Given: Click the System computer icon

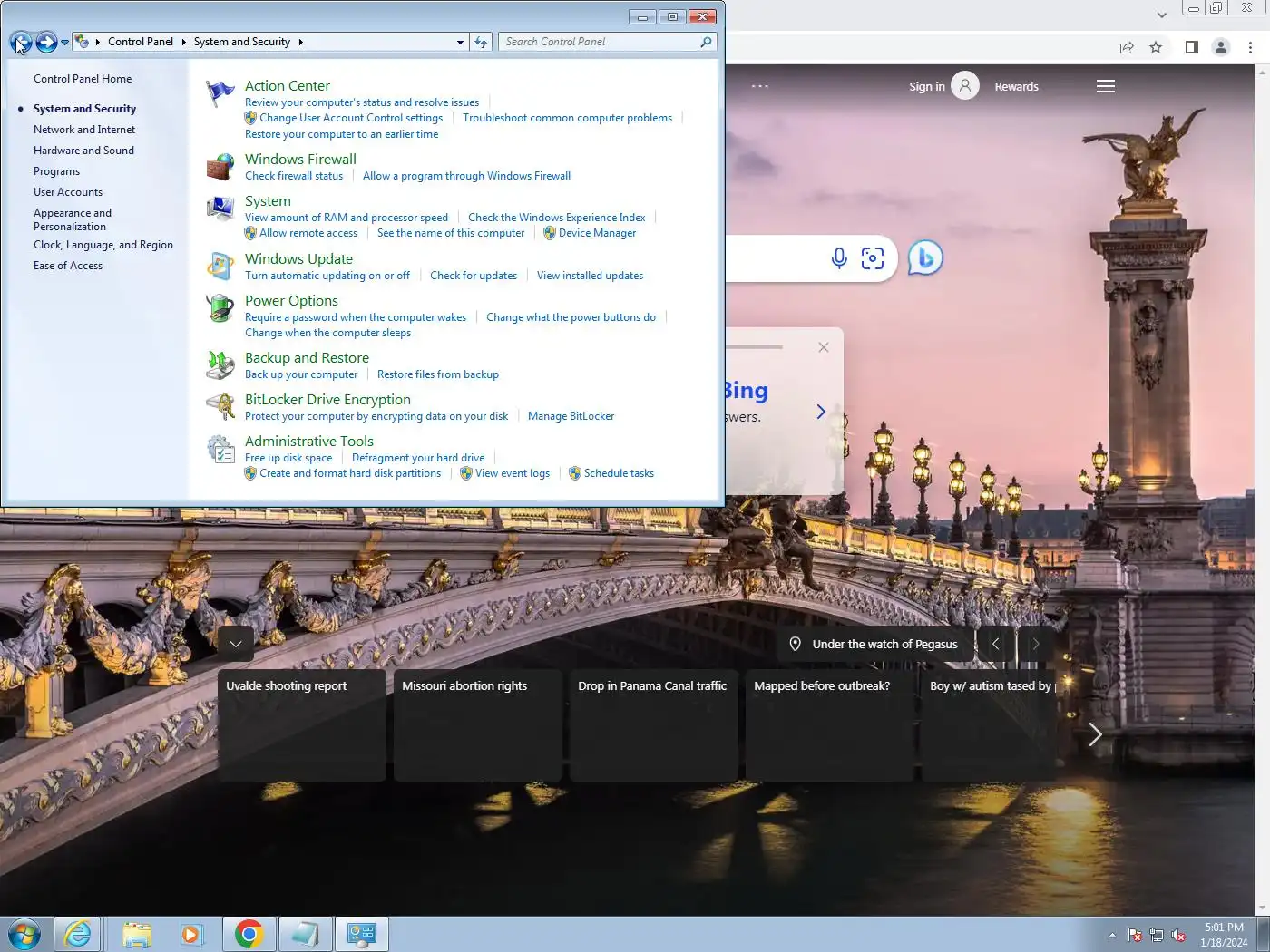Looking at the screenshot, I should tap(220, 209).
